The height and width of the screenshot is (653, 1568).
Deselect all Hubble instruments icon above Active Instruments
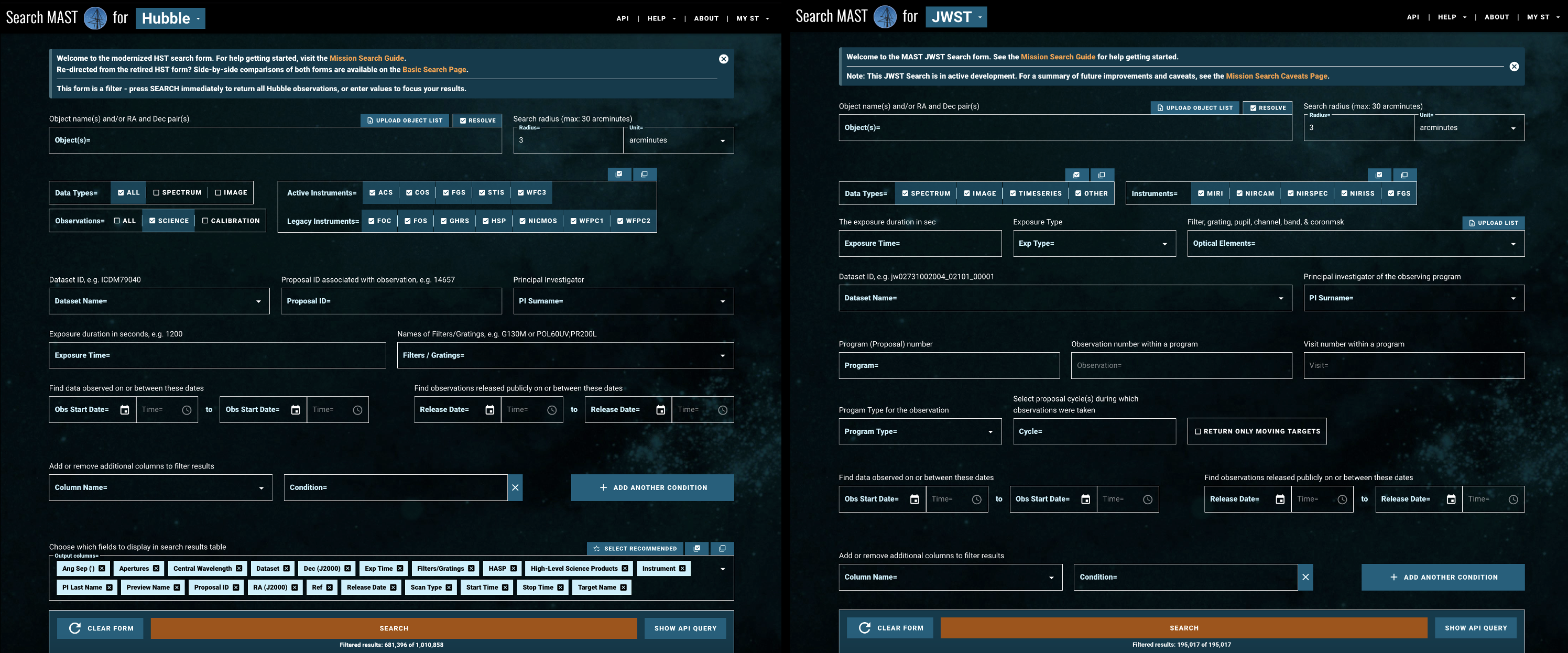644,174
